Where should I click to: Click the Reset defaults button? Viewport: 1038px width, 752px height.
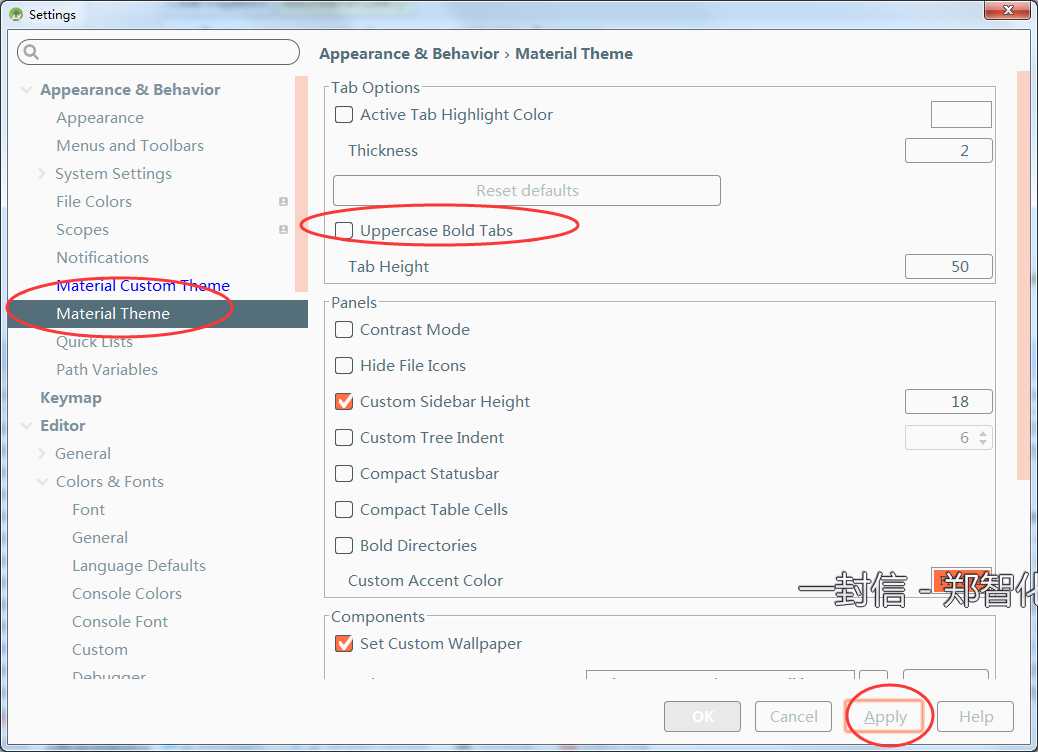tap(527, 191)
